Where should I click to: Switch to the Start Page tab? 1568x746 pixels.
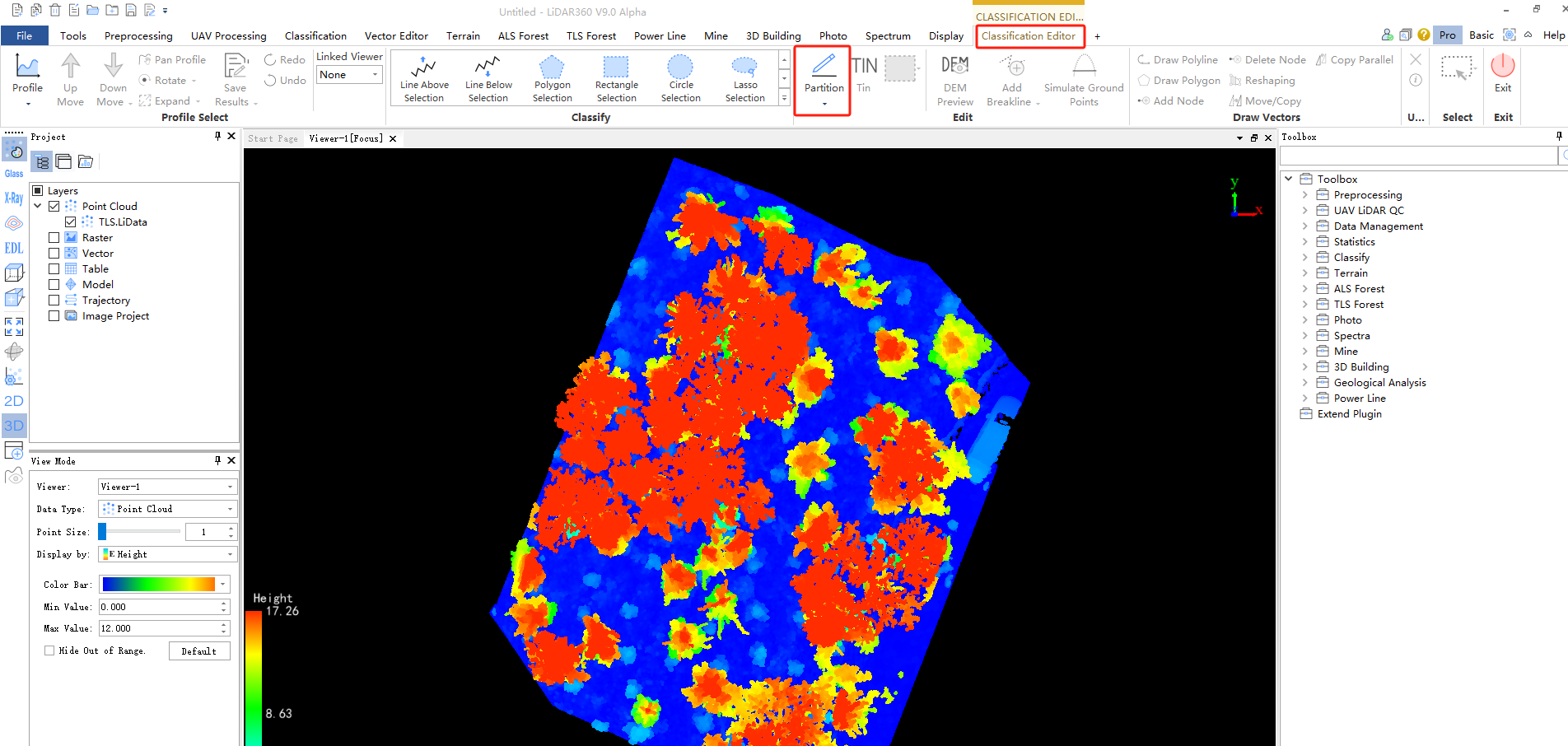pos(273,138)
